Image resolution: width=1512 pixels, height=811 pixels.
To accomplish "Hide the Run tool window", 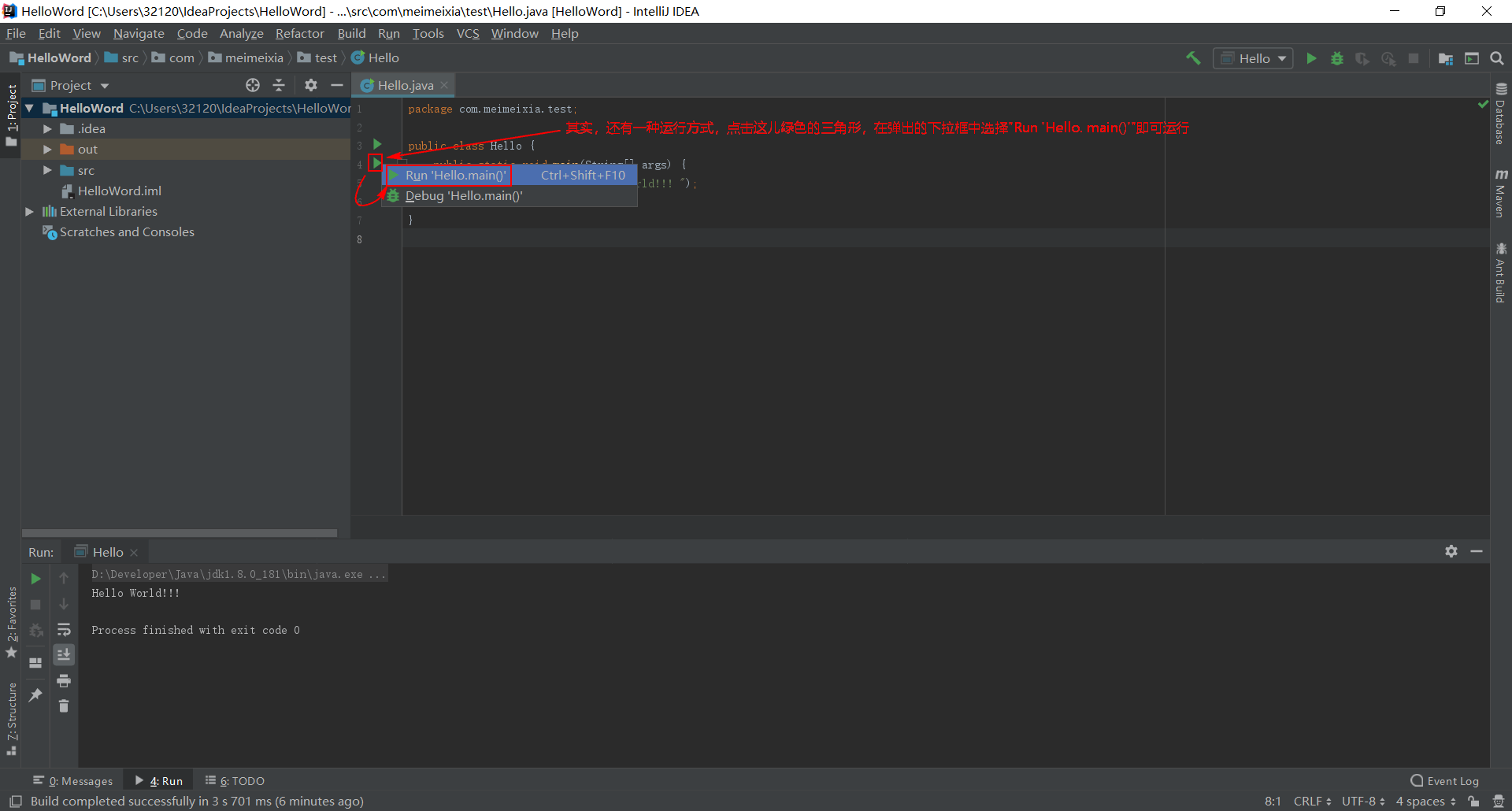I will click(1477, 551).
